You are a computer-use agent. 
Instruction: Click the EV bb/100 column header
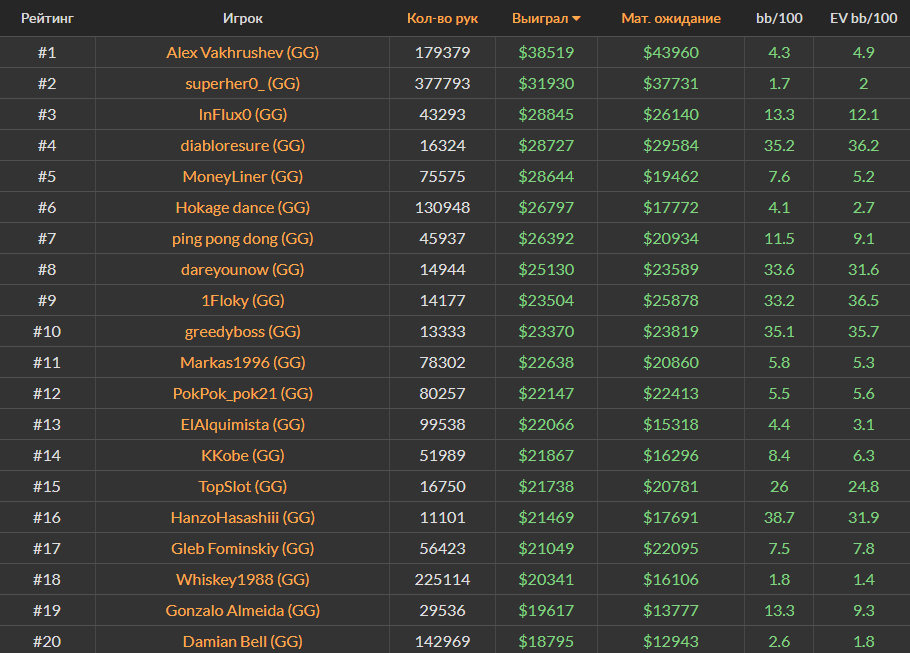[863, 18]
